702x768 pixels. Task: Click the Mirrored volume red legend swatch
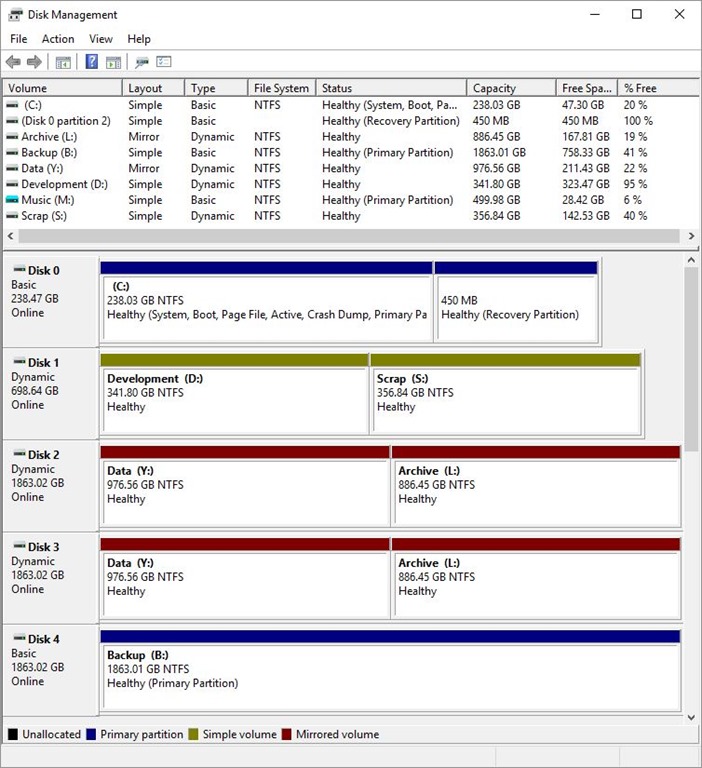(x=287, y=734)
